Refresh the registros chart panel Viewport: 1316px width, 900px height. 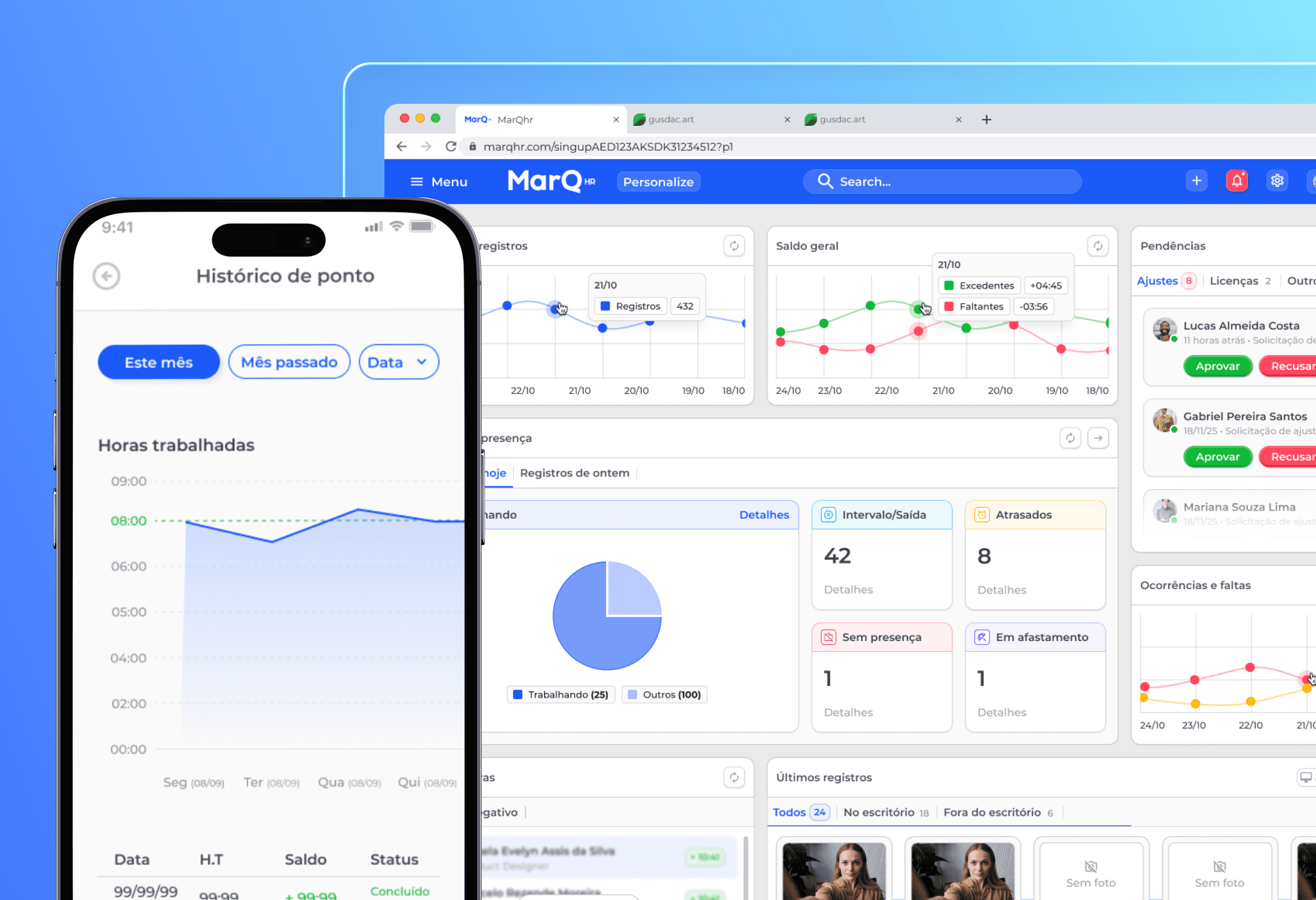[734, 246]
